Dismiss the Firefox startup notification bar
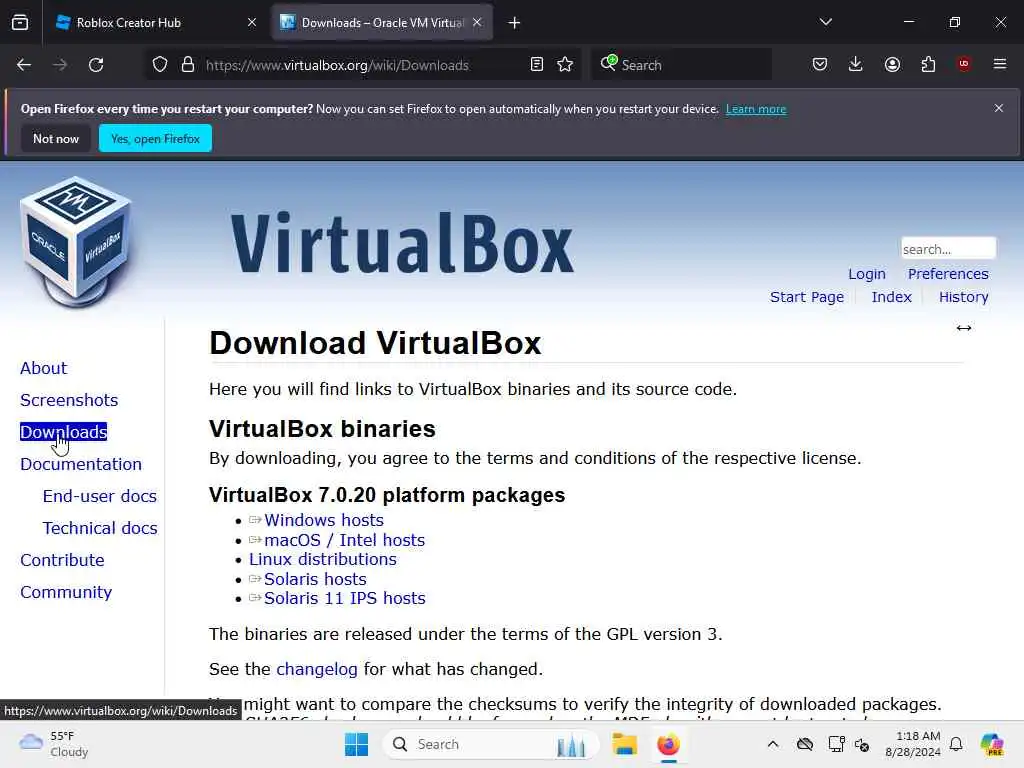1024x768 pixels. click(999, 108)
